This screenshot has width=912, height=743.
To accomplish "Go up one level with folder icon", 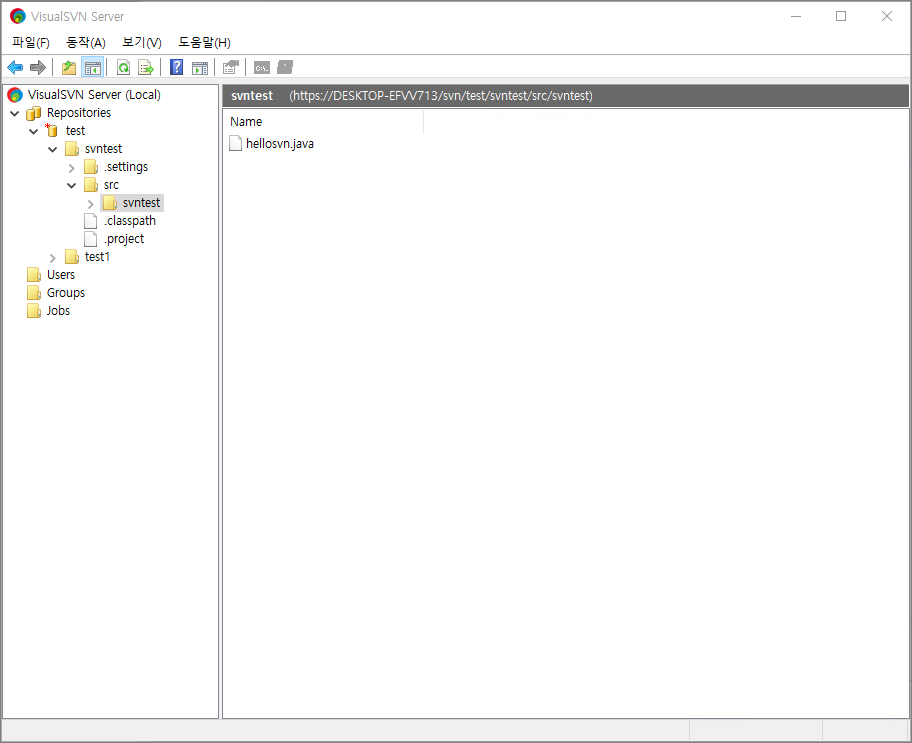I will coord(69,67).
